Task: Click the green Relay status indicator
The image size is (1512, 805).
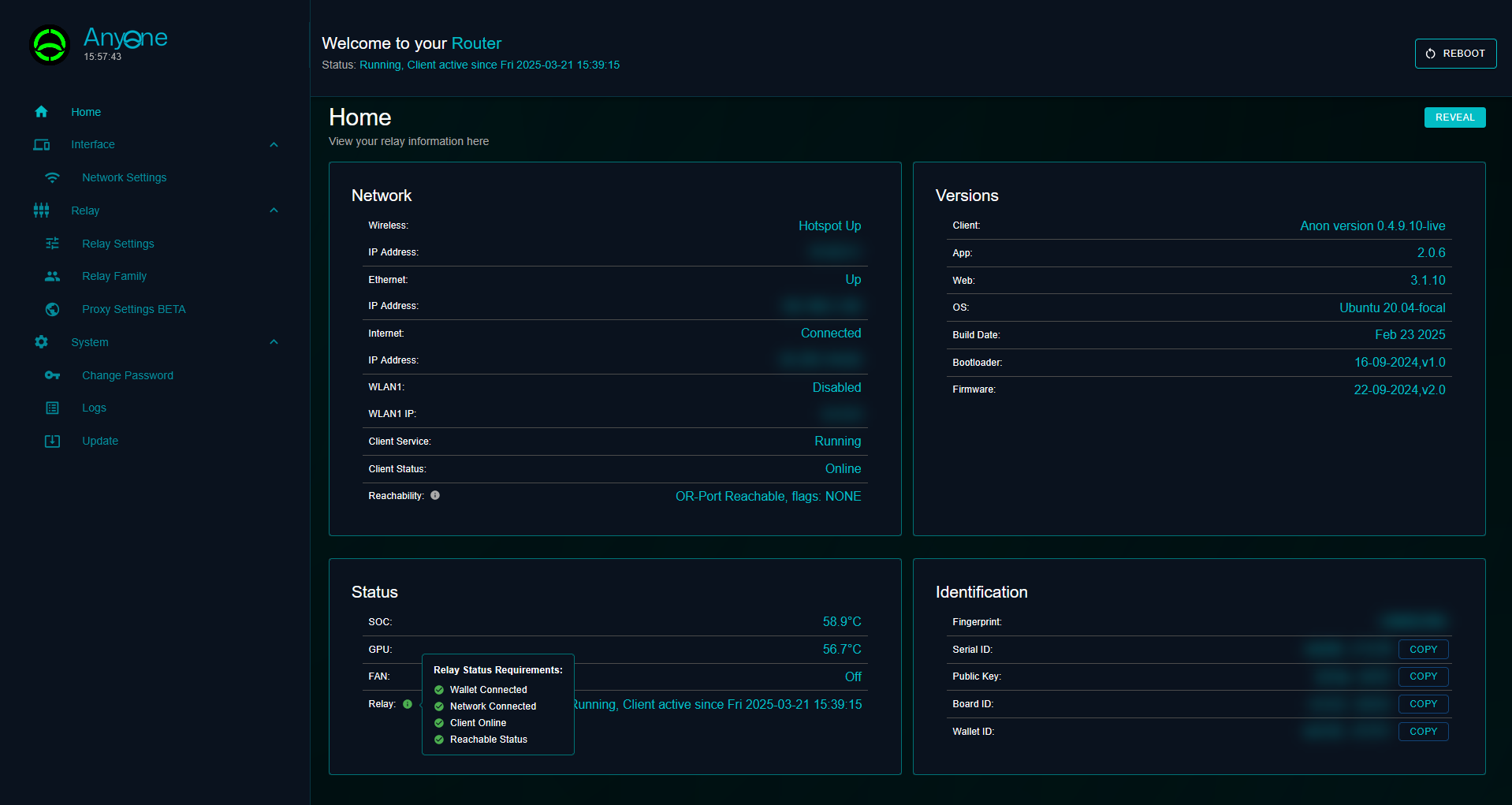Action: pyautogui.click(x=408, y=704)
